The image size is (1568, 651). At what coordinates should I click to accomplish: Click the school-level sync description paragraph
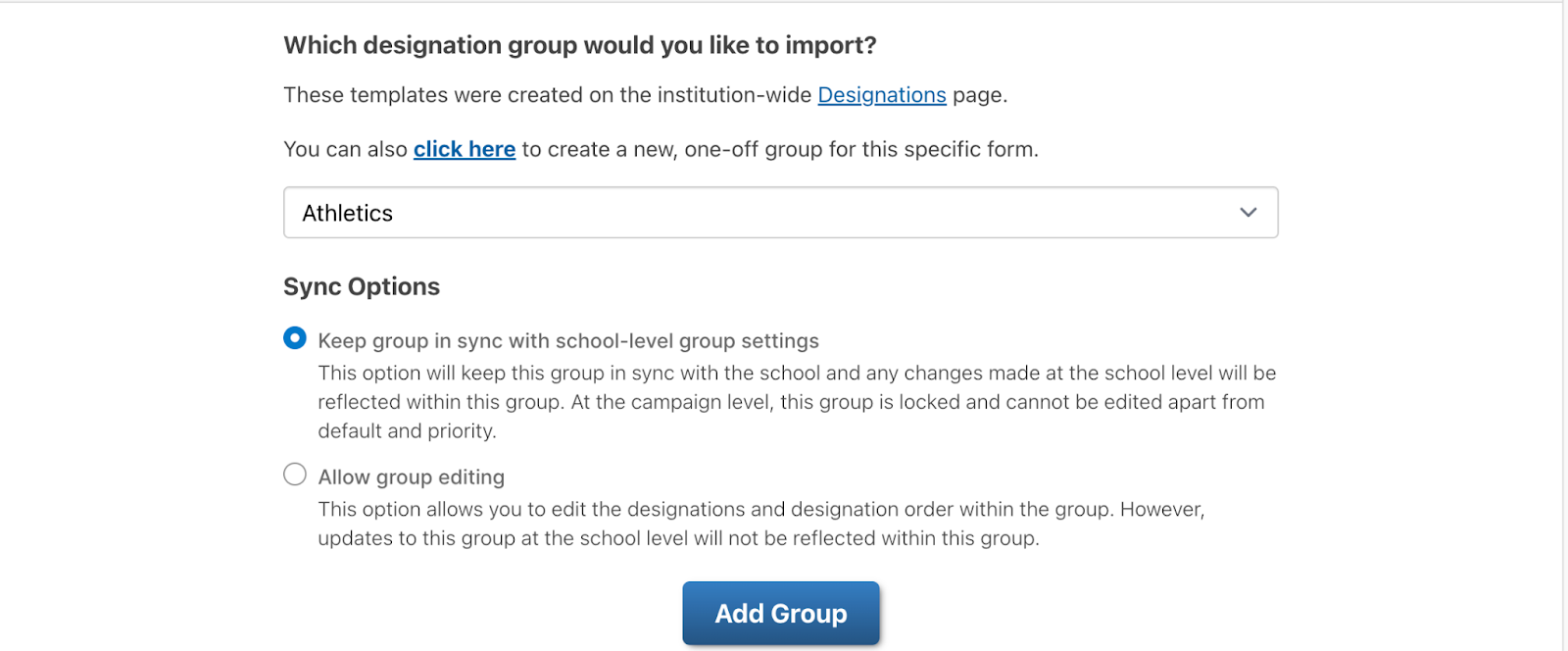[797, 402]
